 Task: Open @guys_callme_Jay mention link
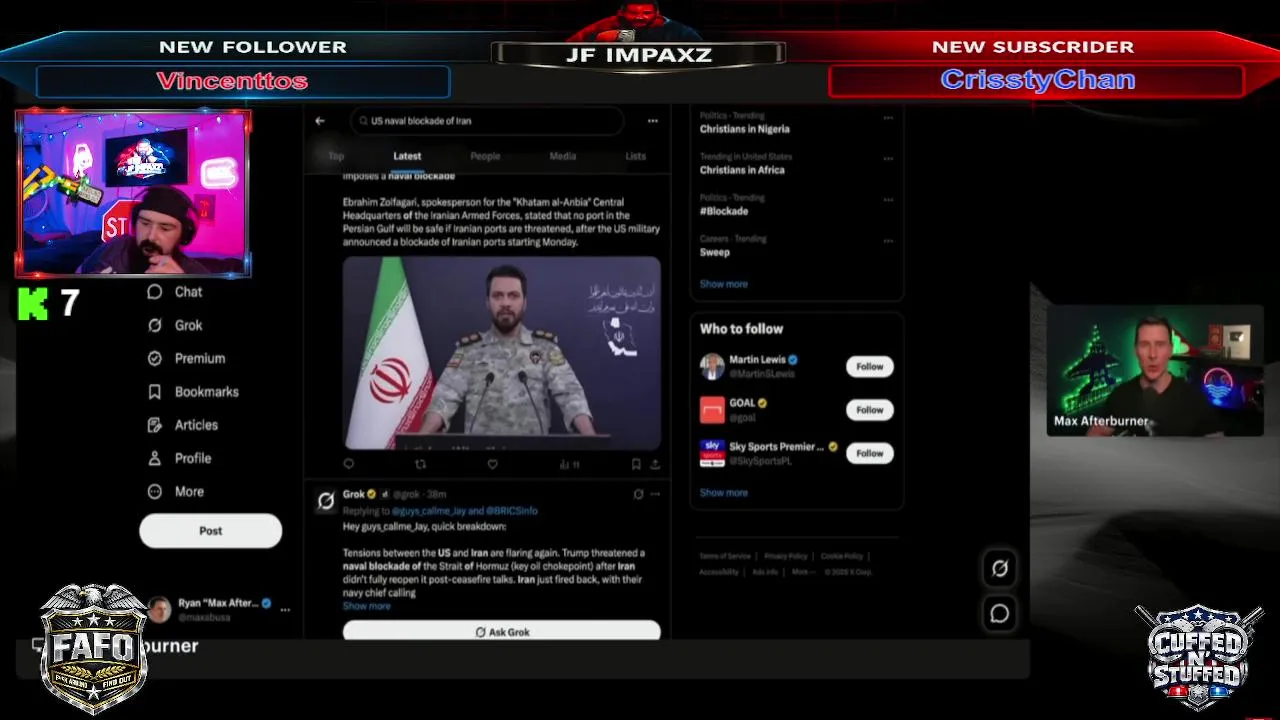click(428, 511)
